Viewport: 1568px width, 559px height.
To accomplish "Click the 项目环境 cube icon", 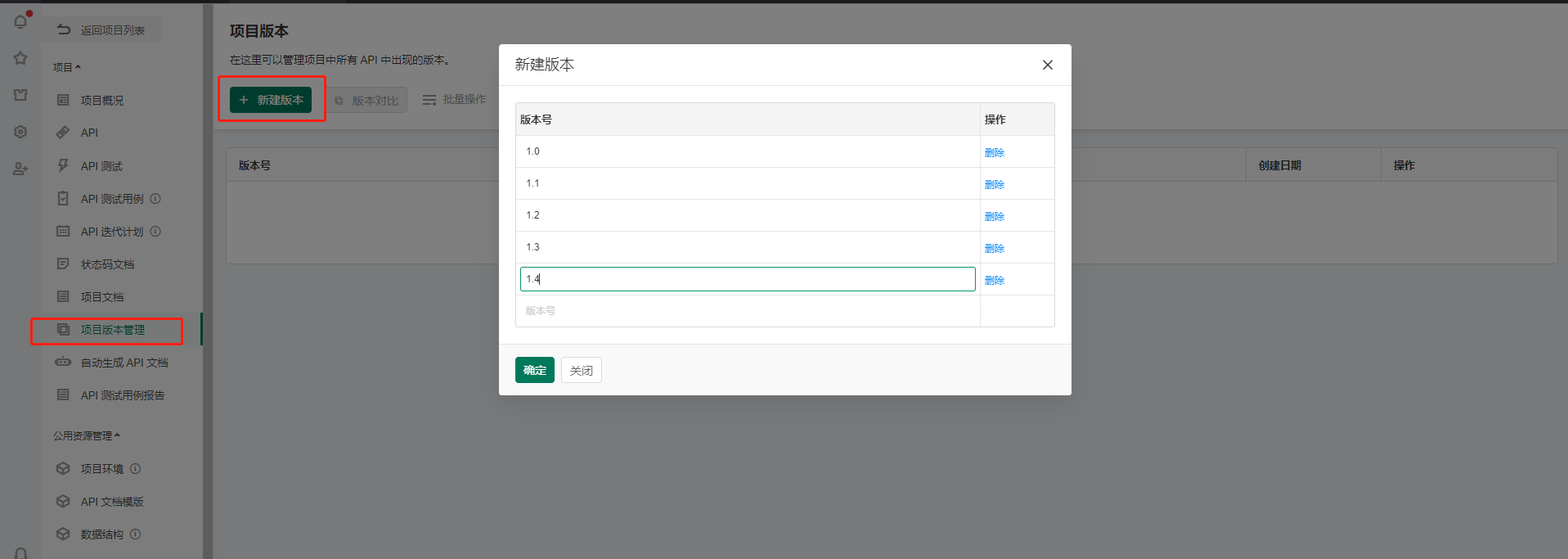I will click(x=63, y=468).
